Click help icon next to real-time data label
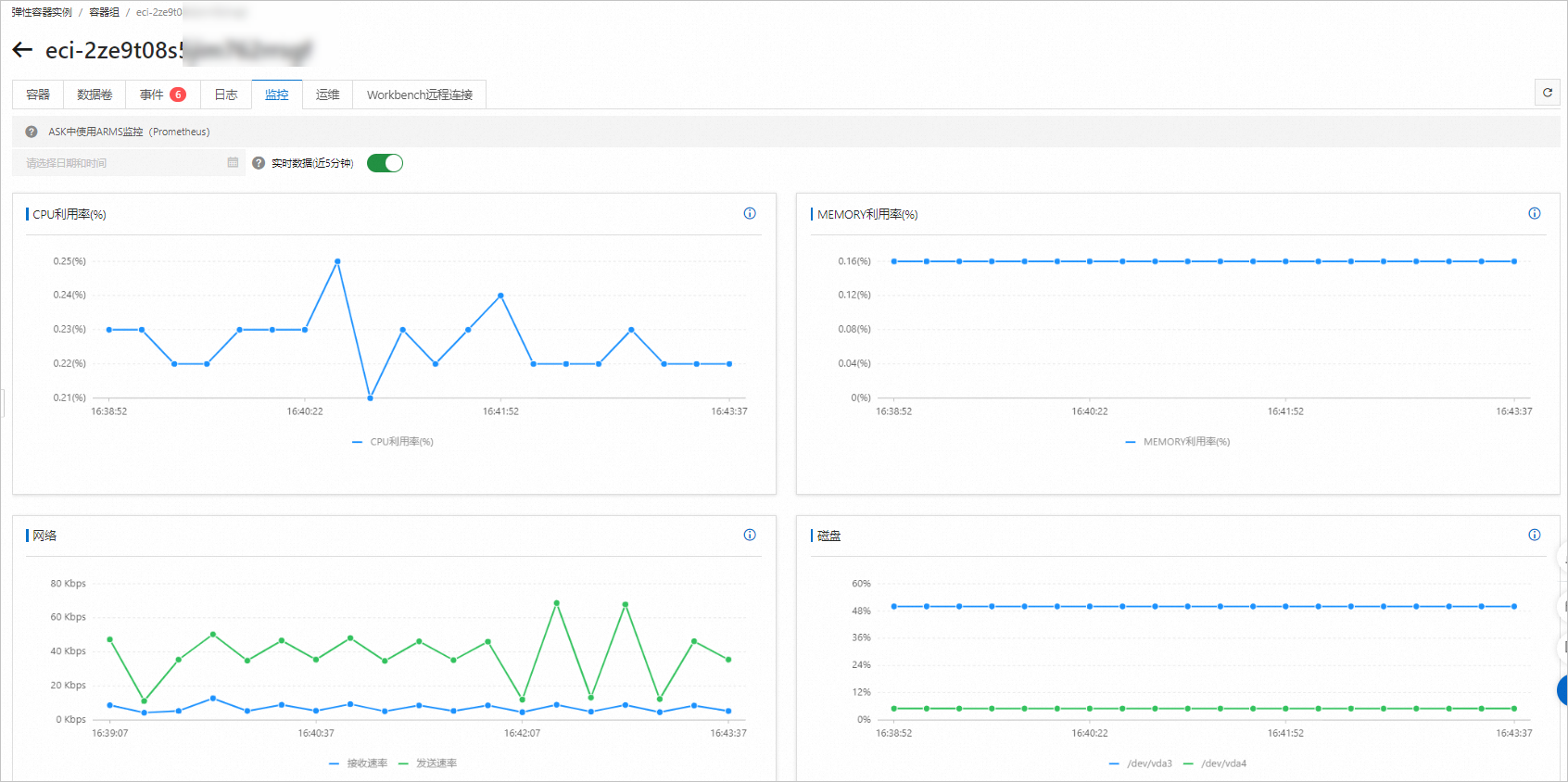The height and width of the screenshot is (782, 1568). 259,163
